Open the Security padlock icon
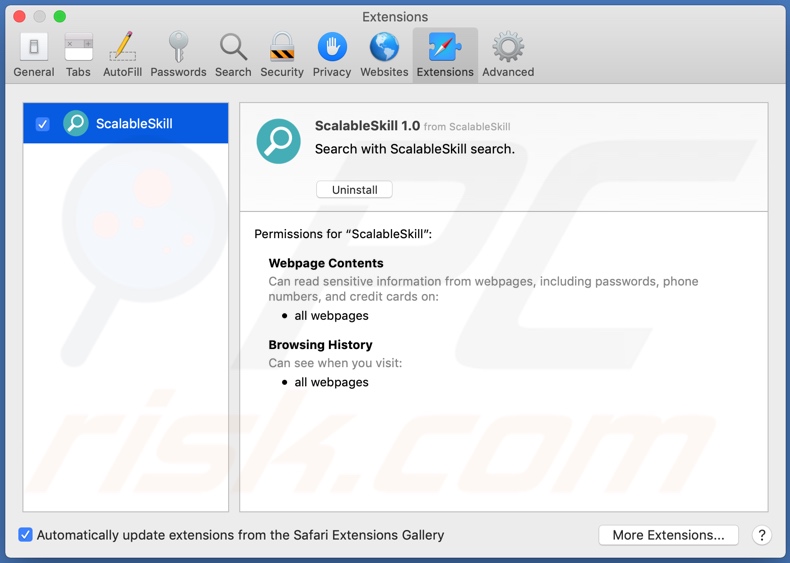Screen dimensions: 790x563 point(282,47)
